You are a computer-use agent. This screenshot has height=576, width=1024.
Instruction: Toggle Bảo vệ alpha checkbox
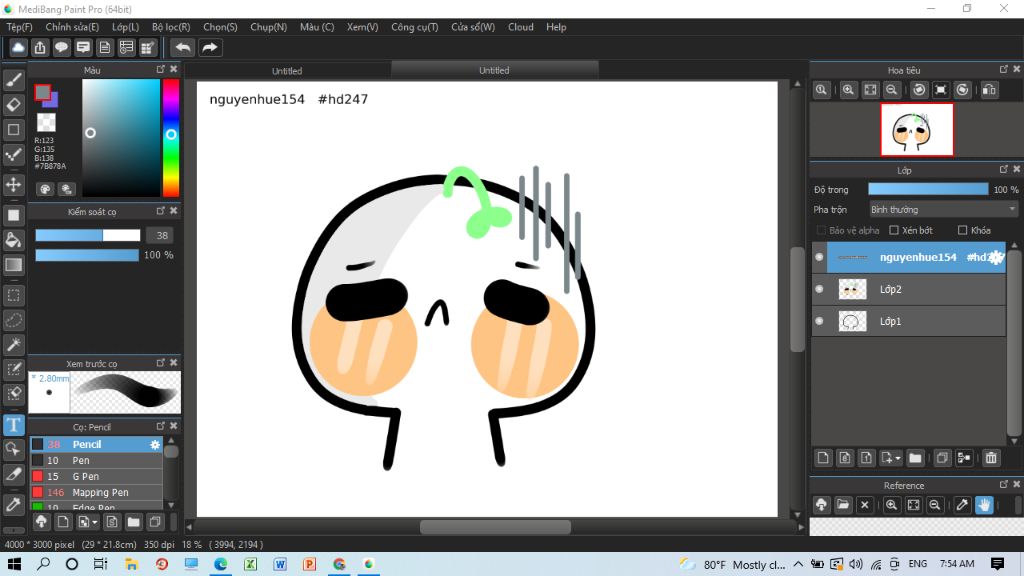(822, 231)
